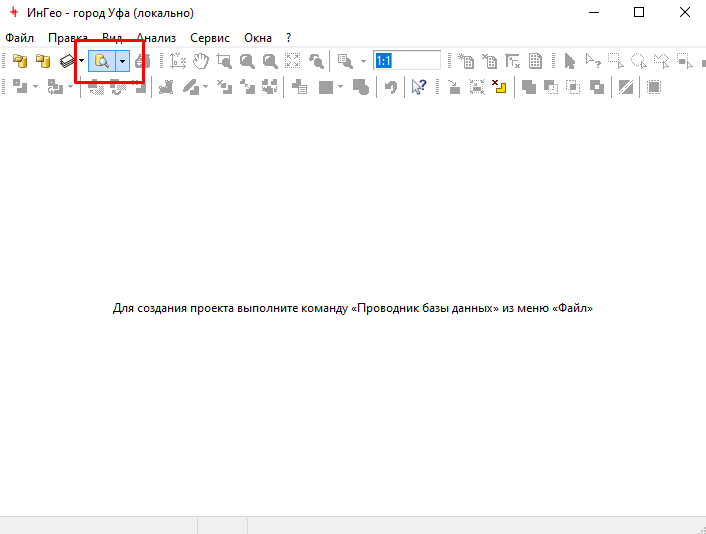Click the move object arrow shape icon

[247, 87]
